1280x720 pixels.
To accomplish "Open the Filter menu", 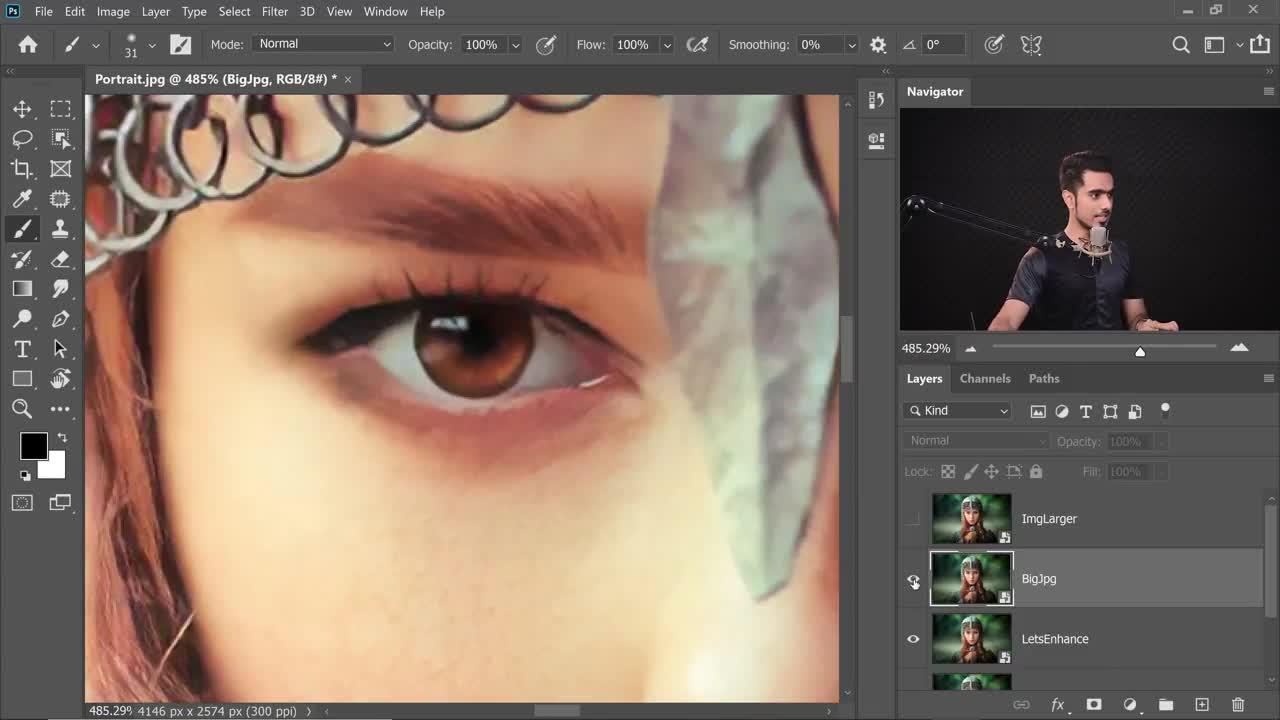I will click(x=275, y=11).
